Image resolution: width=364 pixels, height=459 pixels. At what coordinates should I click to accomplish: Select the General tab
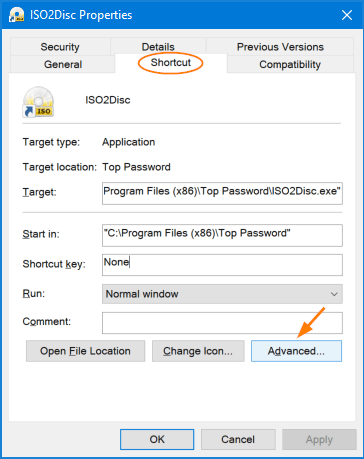pyautogui.click(x=63, y=64)
